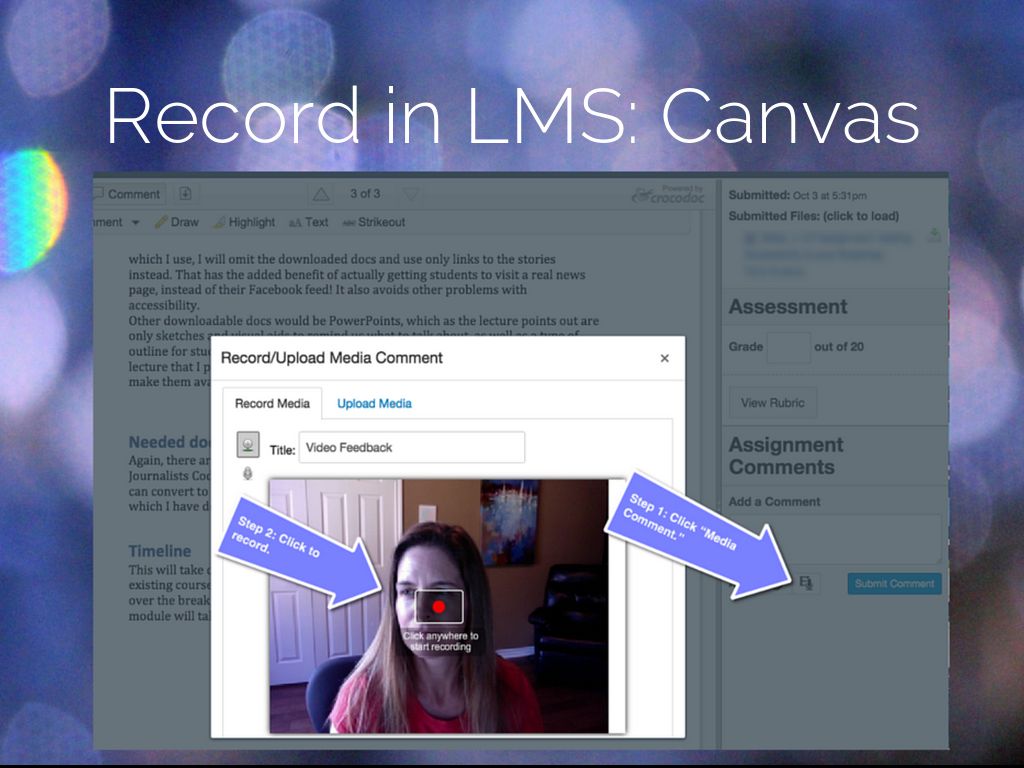The height and width of the screenshot is (768, 1024).
Task: Click the Add a Comment text area
Action: pos(835,538)
